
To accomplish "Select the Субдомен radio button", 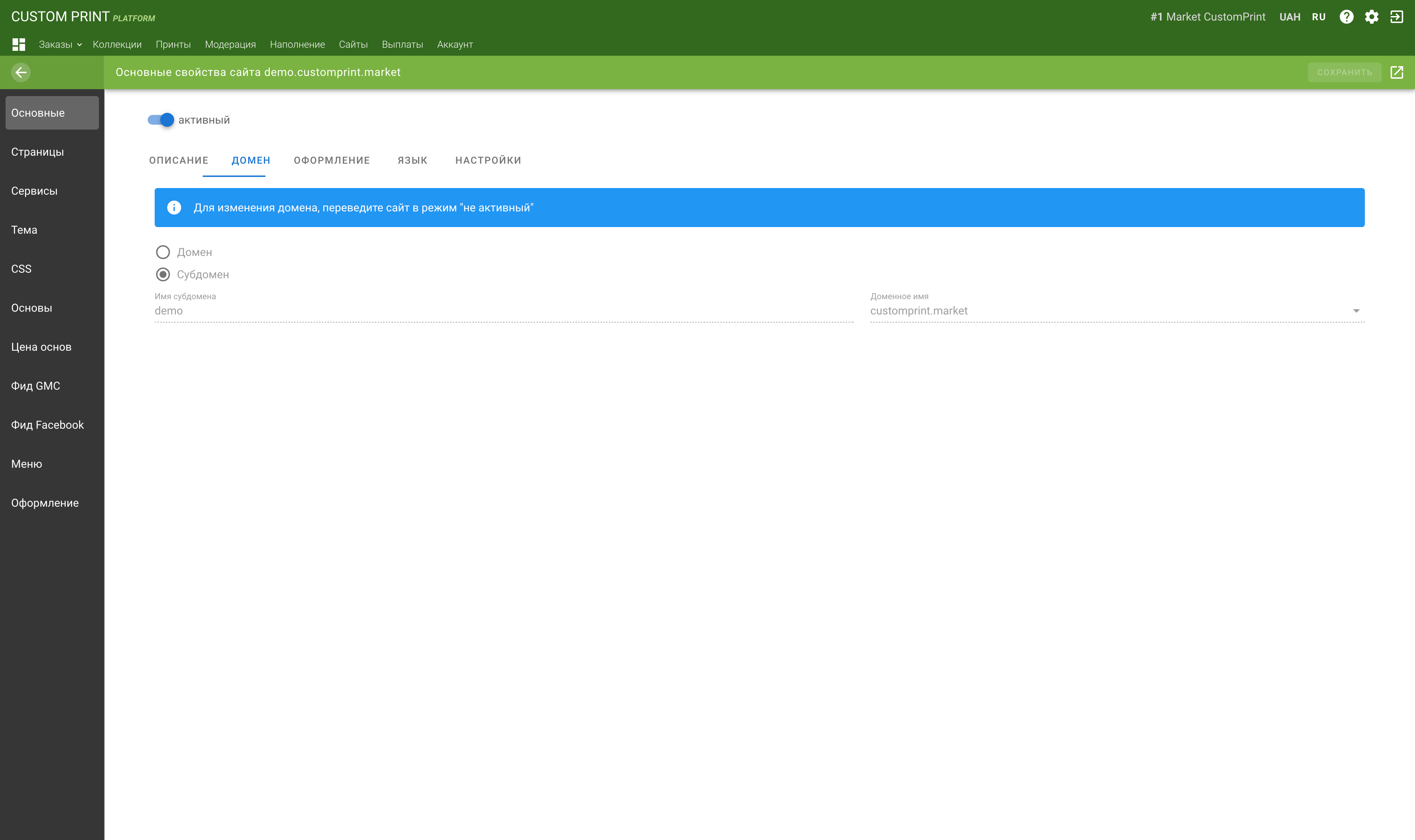I will pos(163,274).
